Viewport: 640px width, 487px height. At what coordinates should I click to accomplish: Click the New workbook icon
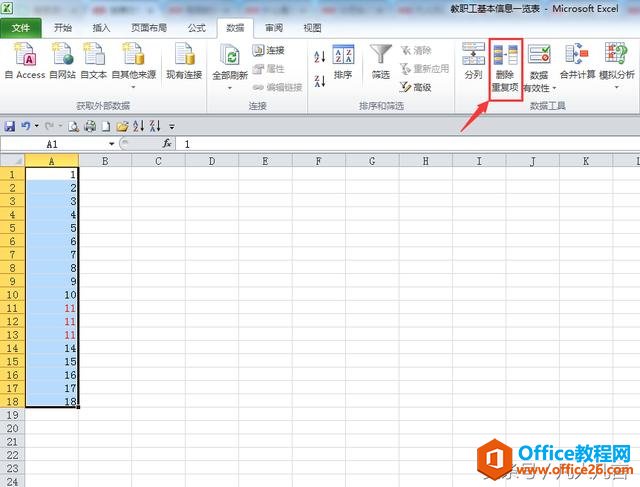[x=106, y=127]
